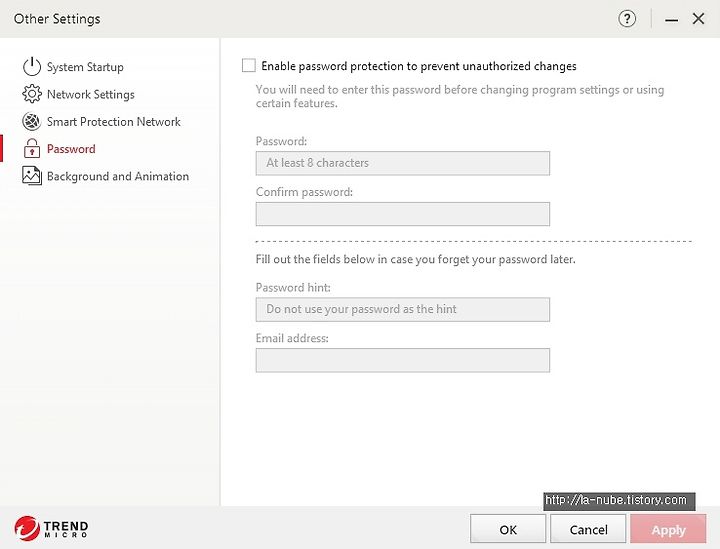Open help via the question mark icon
This screenshot has height=549, width=720.
click(x=627, y=19)
